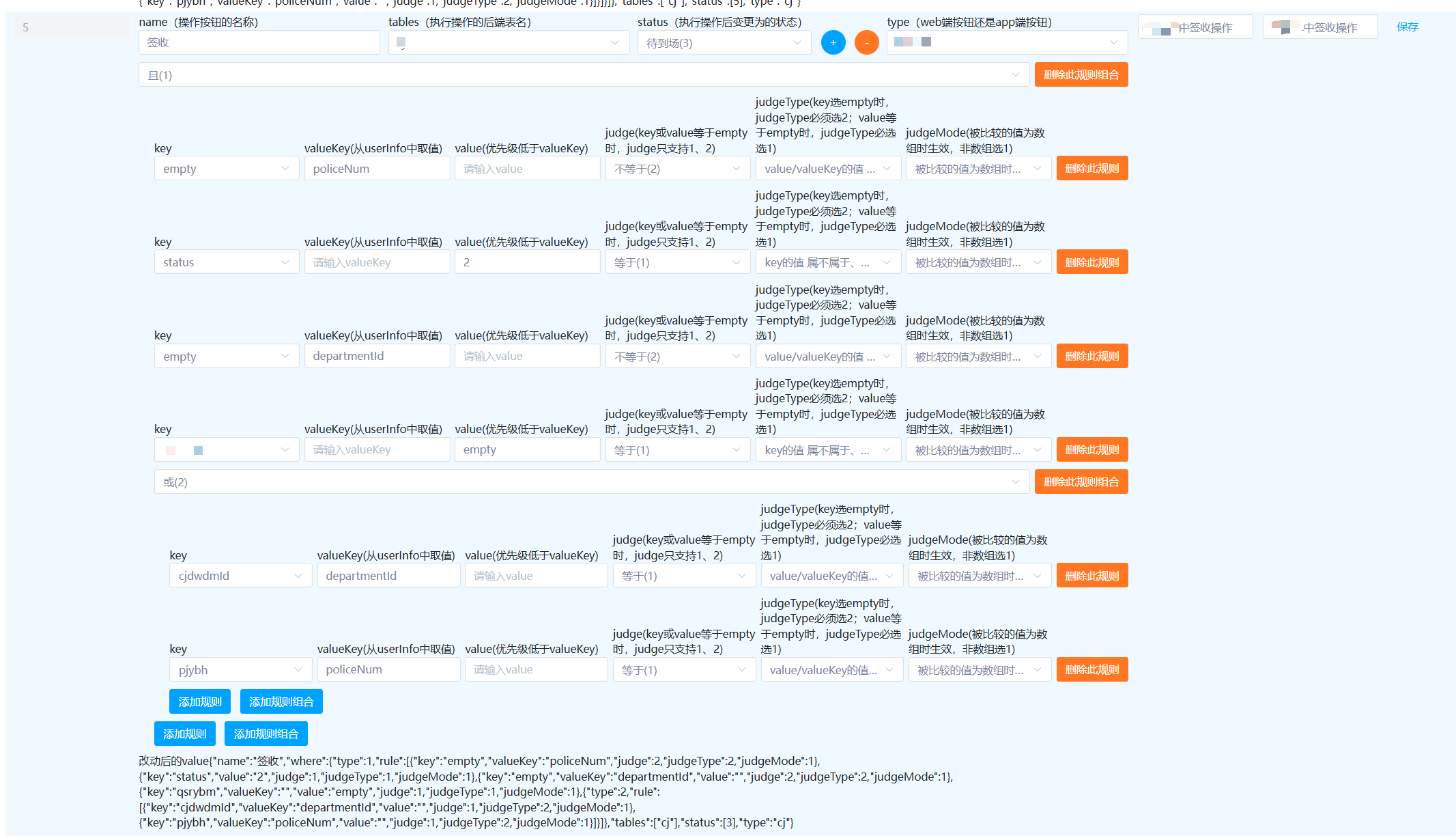Screen dimensions: 1456x836
Task: Open the 或(2) rule group type selector
Action: pyautogui.click(x=591, y=482)
